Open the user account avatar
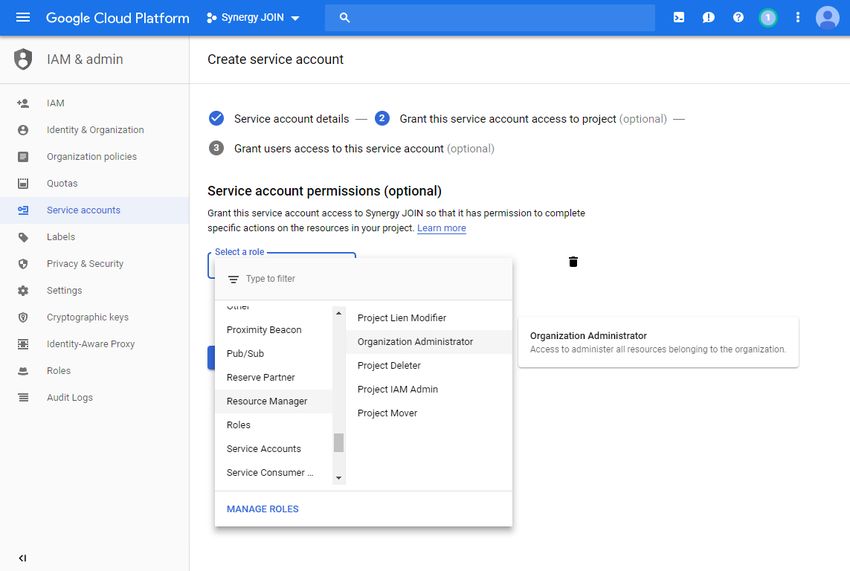The image size is (850, 571). click(x=827, y=17)
